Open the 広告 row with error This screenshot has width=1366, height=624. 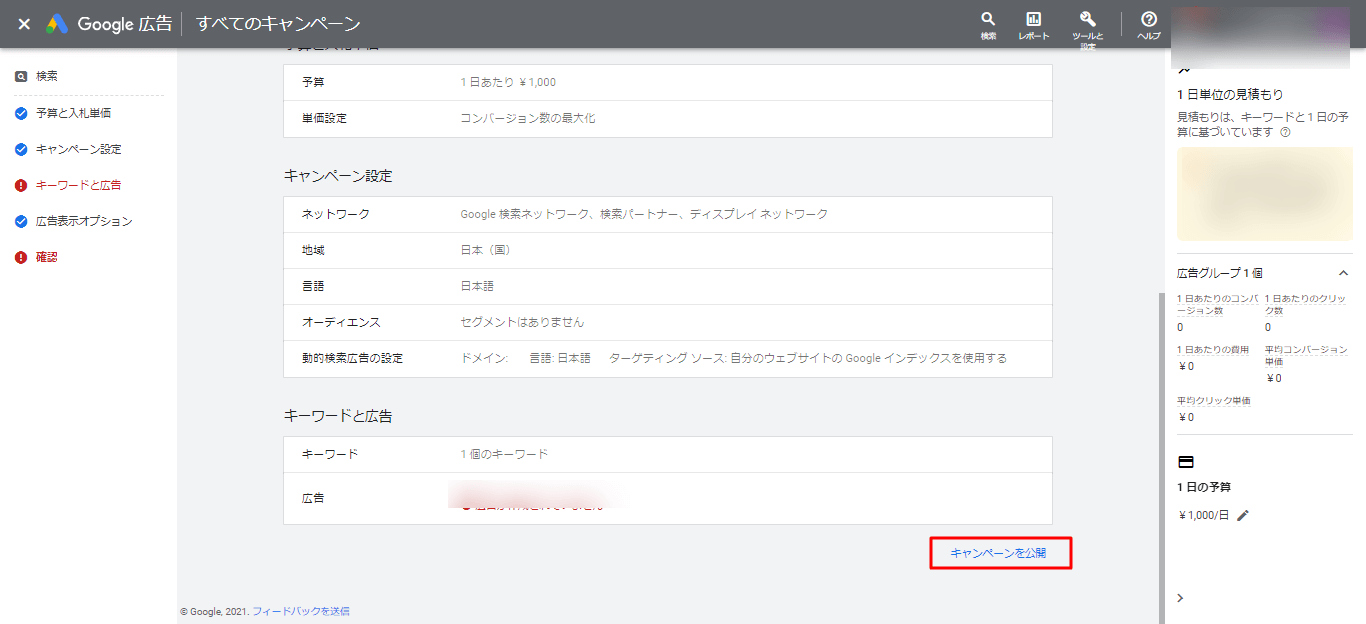coord(668,498)
